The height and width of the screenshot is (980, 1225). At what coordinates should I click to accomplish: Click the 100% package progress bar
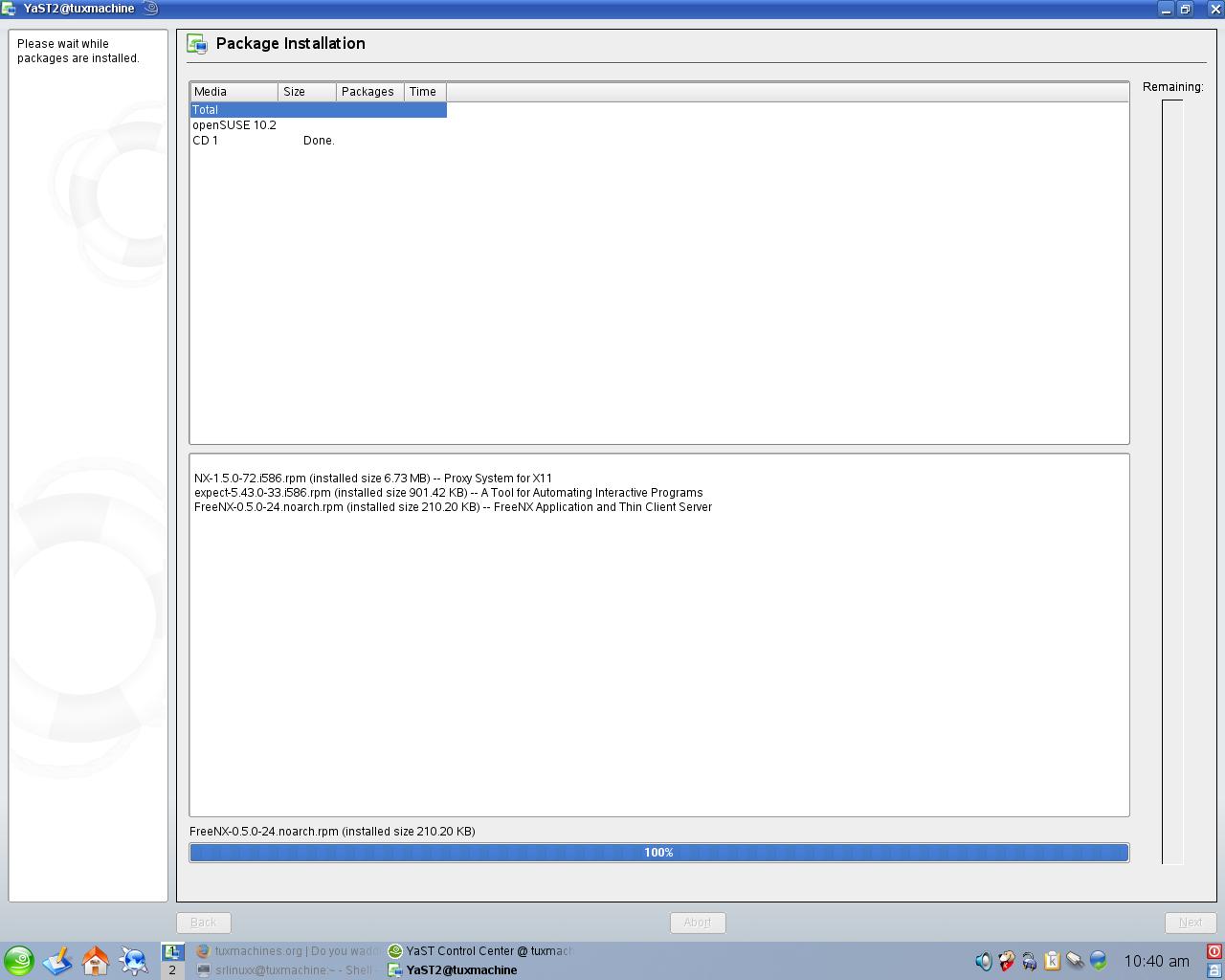659,853
